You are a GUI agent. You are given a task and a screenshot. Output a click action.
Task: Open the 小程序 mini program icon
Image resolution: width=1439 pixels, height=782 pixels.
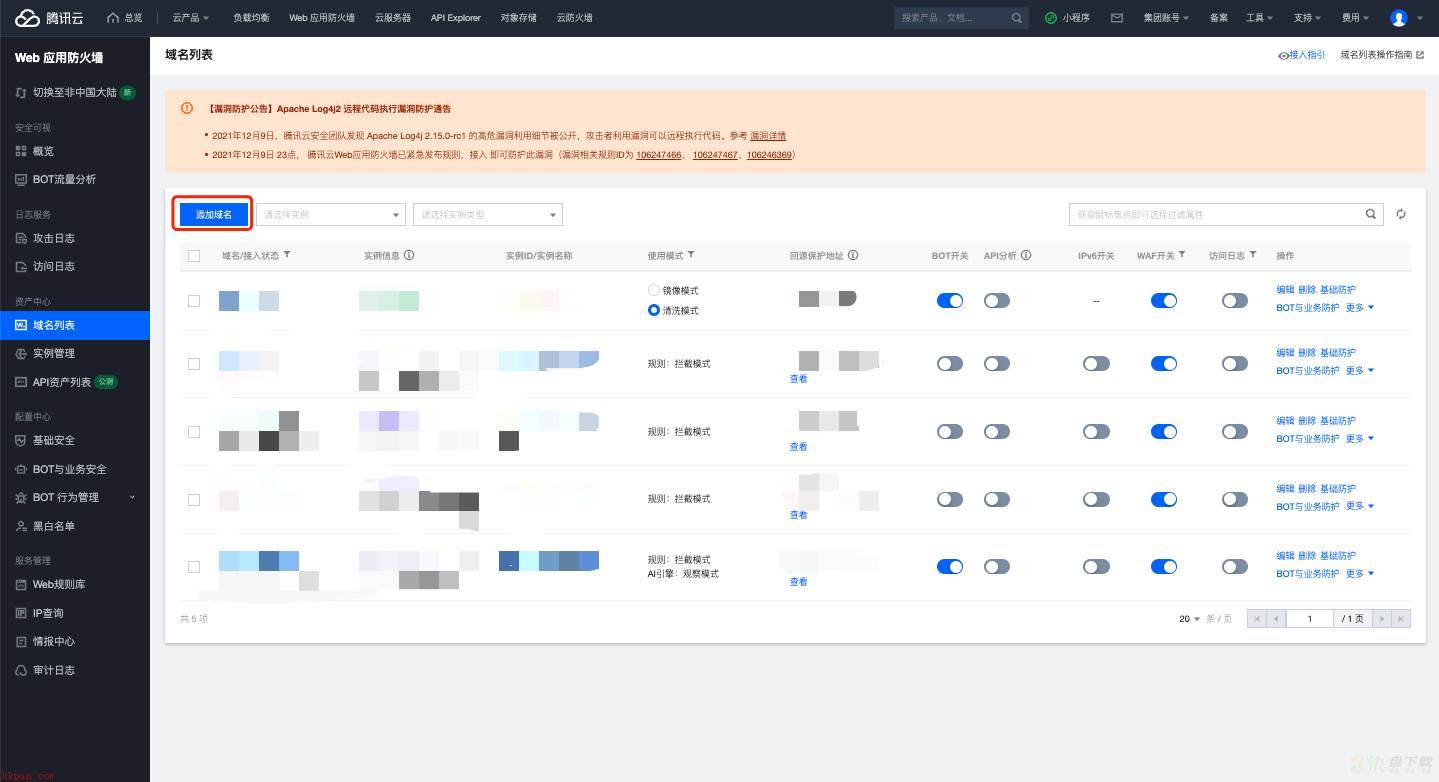point(1050,18)
